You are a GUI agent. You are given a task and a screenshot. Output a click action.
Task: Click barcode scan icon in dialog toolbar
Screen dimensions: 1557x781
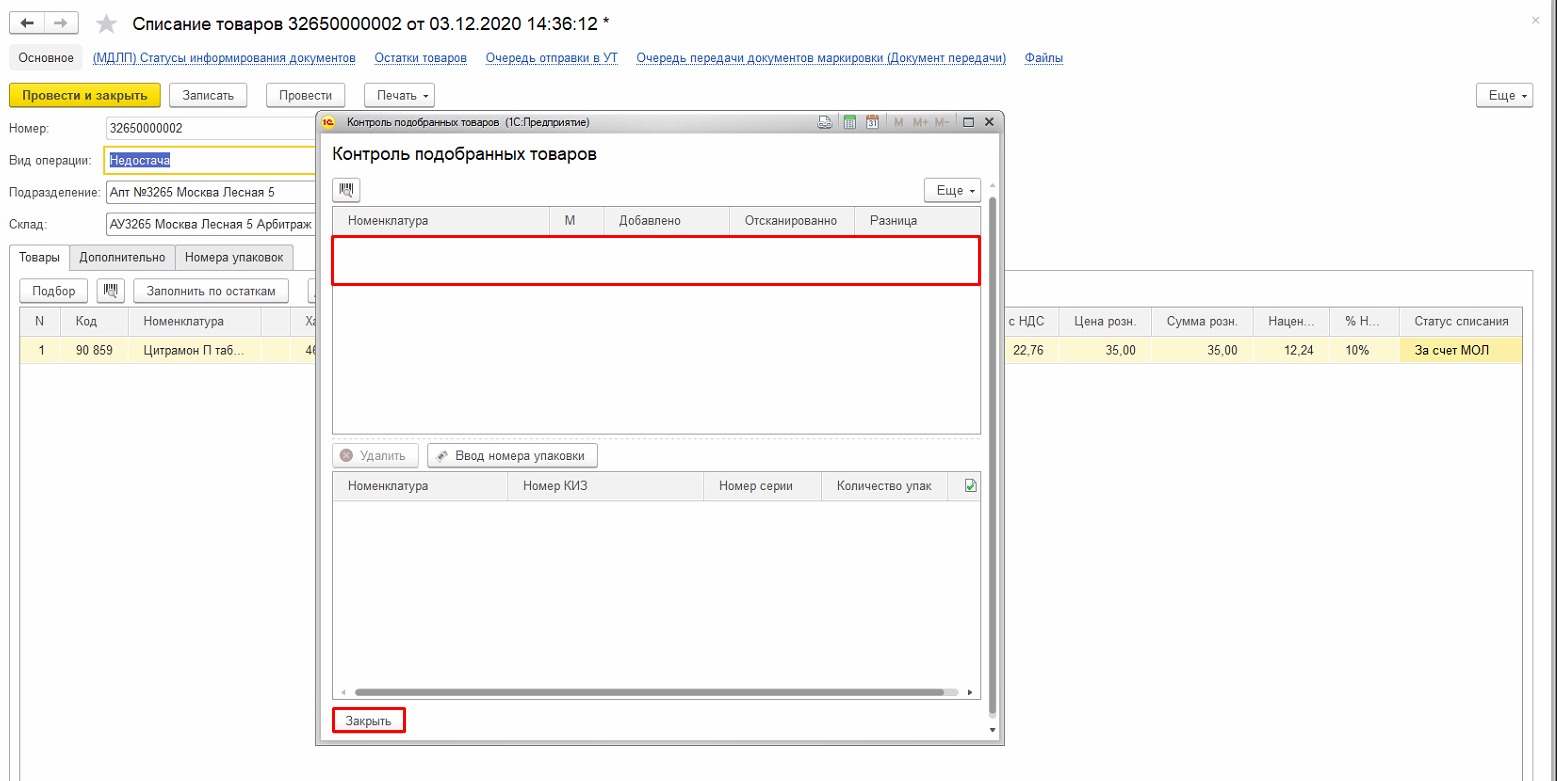pyautogui.click(x=347, y=190)
